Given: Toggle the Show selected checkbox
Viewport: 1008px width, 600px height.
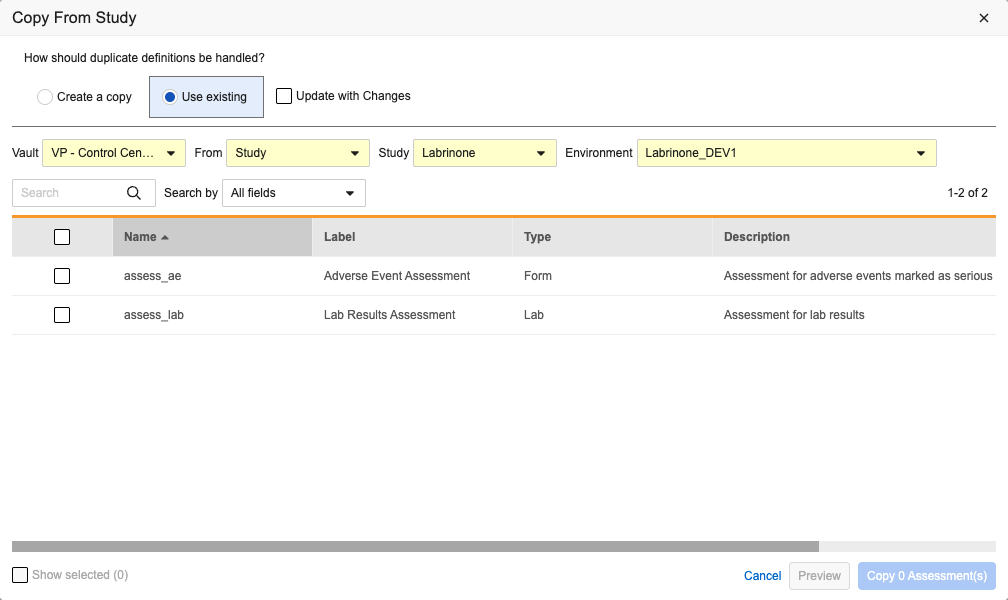Looking at the screenshot, I should point(20,575).
